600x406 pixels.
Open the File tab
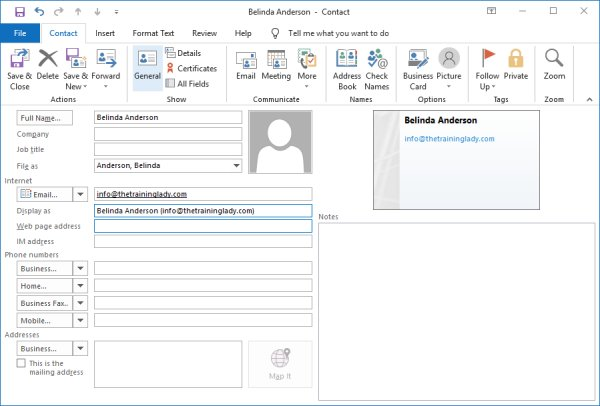click(20, 33)
